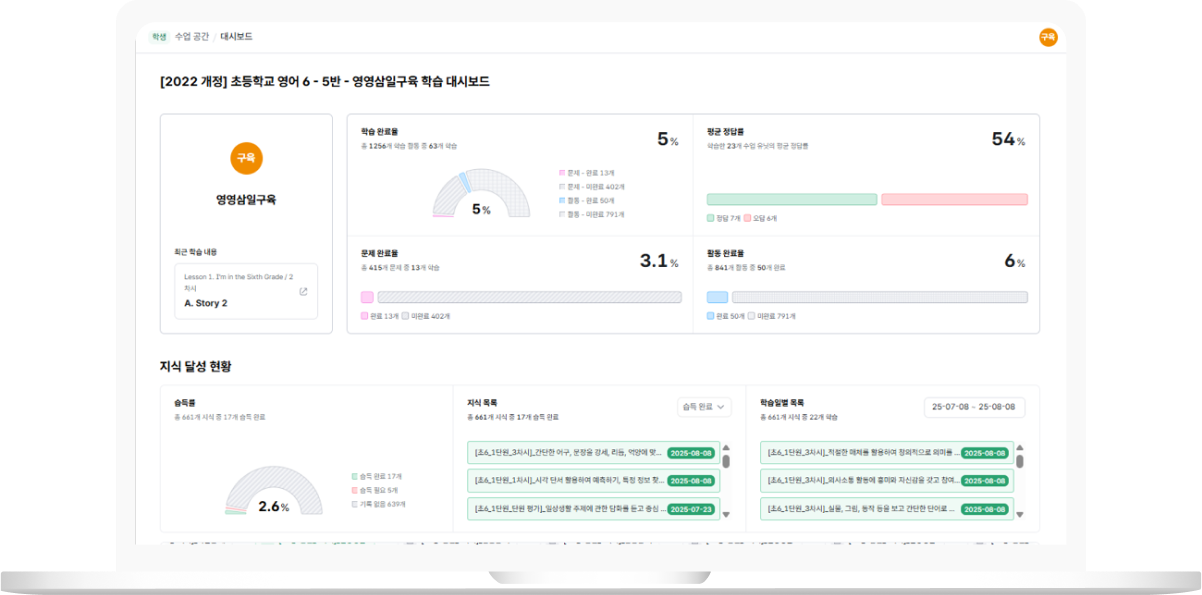Expand the 습득 완료 filter dropdown
The height and width of the screenshot is (595, 1202).
point(704,407)
